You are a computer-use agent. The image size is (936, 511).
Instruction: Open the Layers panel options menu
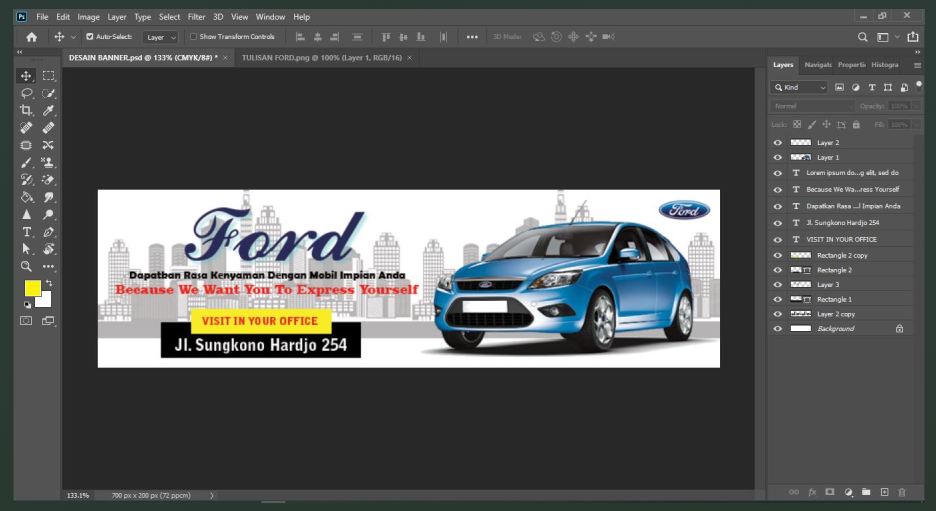[917, 65]
